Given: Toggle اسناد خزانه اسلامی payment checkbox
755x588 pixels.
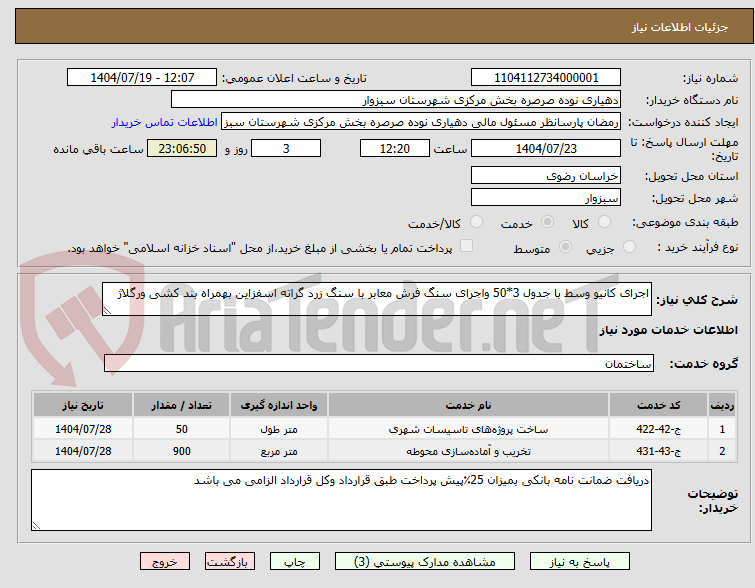Looking at the screenshot, I should point(466,246).
